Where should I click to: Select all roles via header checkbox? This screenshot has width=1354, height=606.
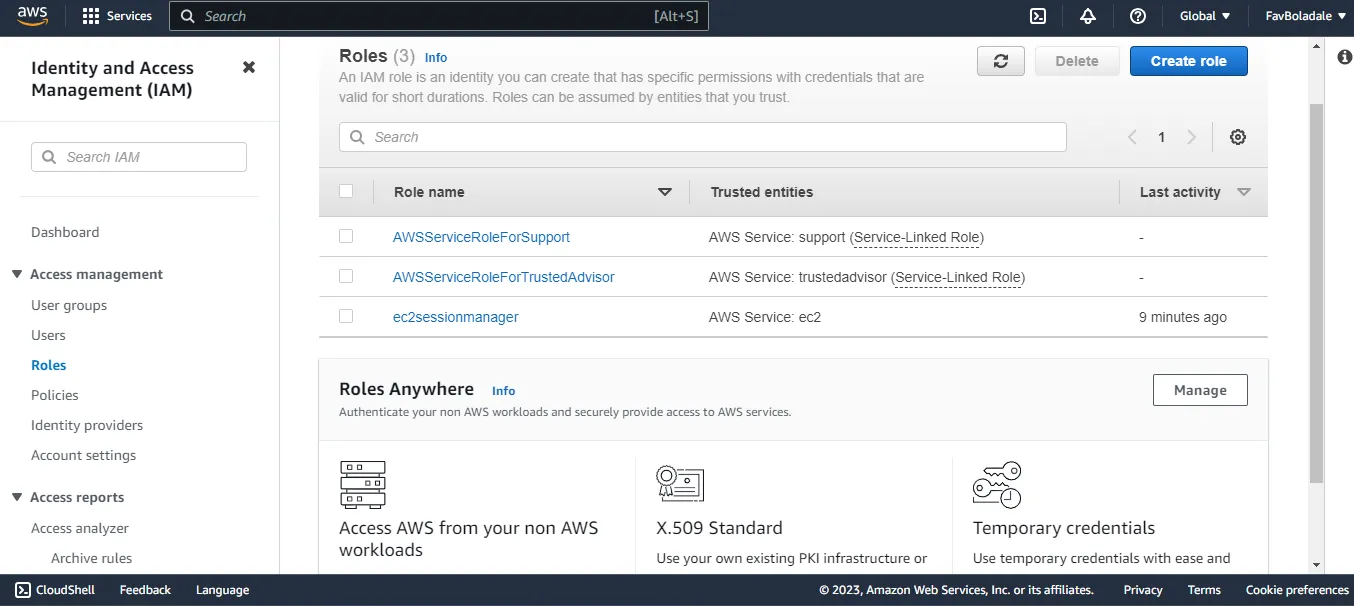[345, 191]
